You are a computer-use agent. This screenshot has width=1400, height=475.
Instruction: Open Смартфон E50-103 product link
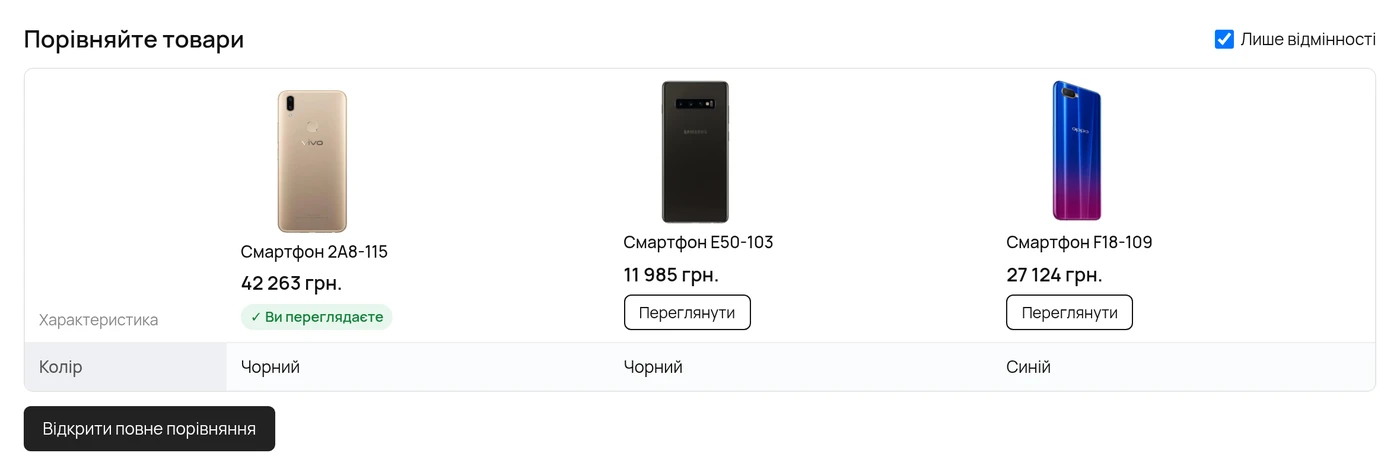tap(698, 242)
